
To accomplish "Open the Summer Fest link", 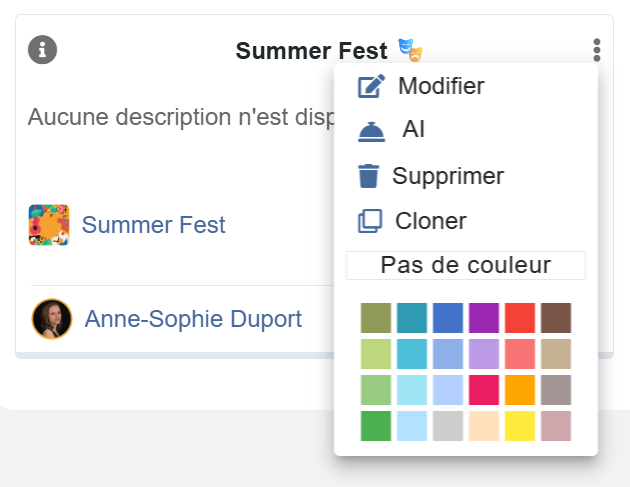I will 153,225.
